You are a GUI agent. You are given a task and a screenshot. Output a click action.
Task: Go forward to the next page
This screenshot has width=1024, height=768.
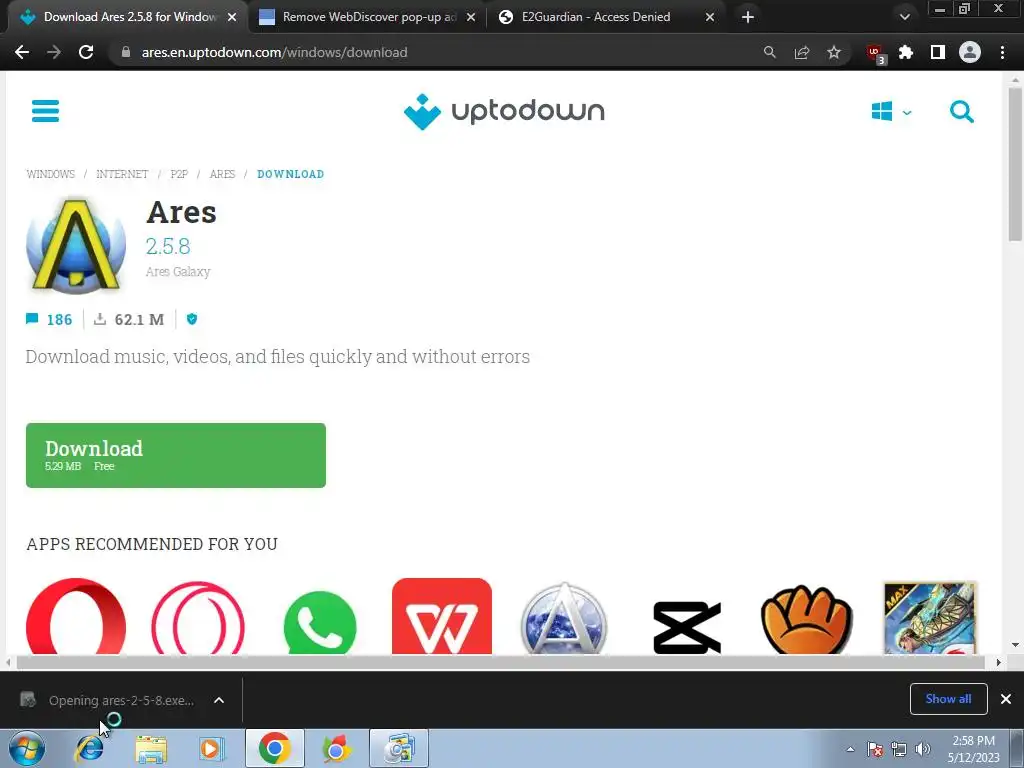click(x=54, y=52)
